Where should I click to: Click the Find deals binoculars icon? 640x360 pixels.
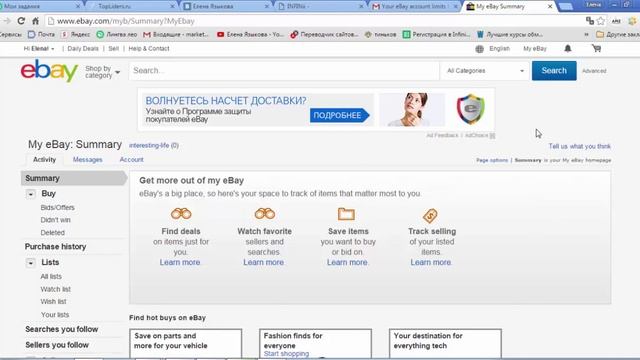tap(181, 213)
